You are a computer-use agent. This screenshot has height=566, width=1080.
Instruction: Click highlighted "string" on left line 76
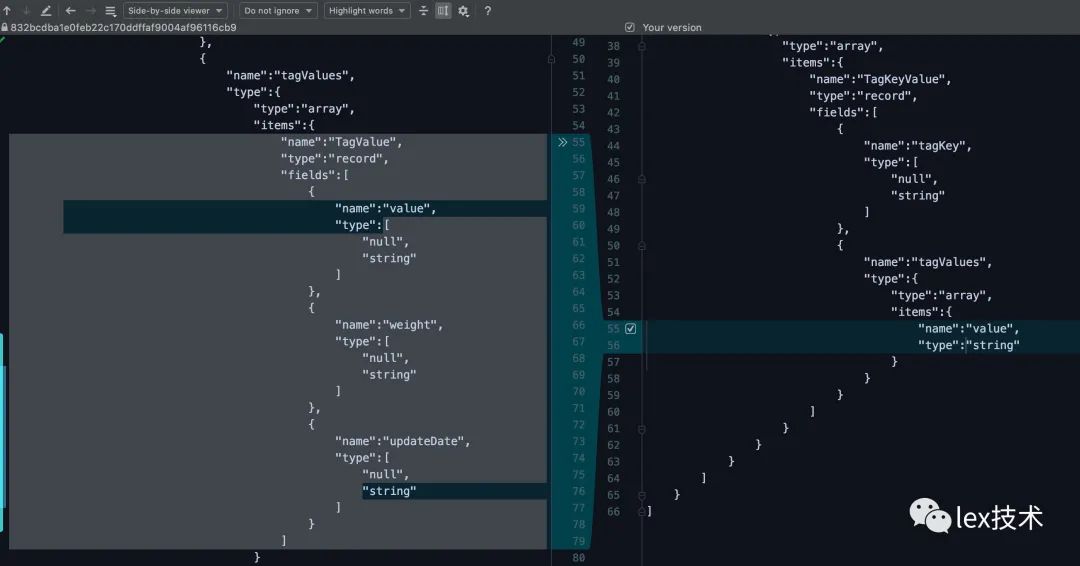click(389, 491)
